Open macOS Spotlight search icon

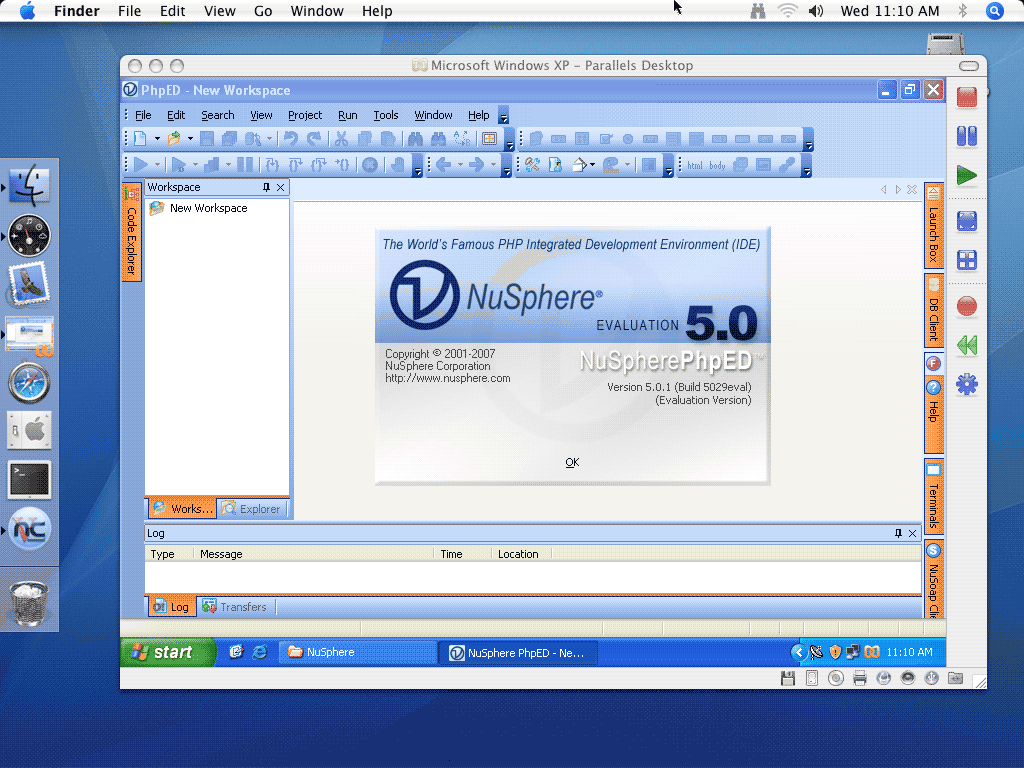coord(994,11)
